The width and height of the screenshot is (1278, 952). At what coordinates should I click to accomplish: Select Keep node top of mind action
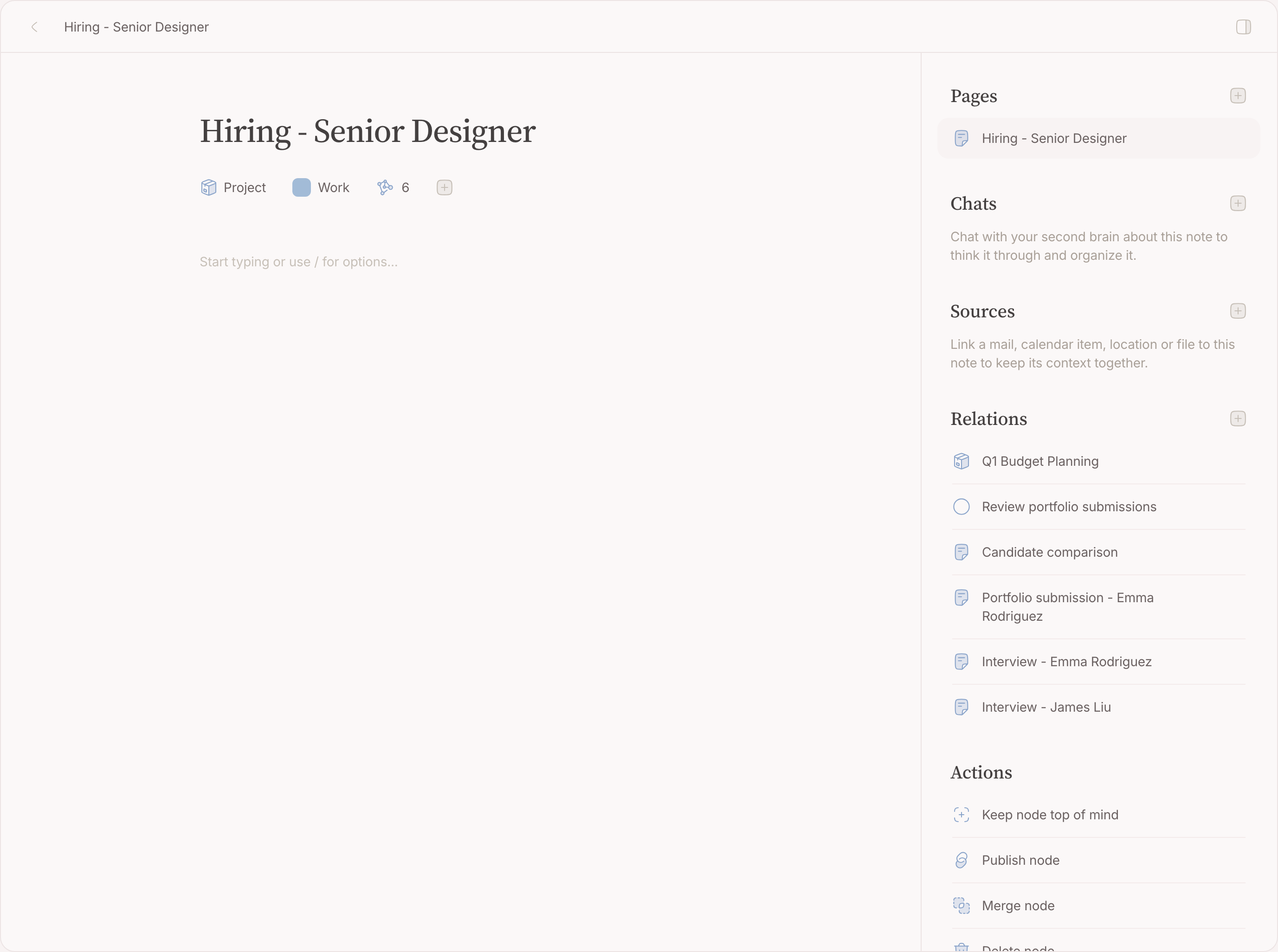(x=1098, y=815)
